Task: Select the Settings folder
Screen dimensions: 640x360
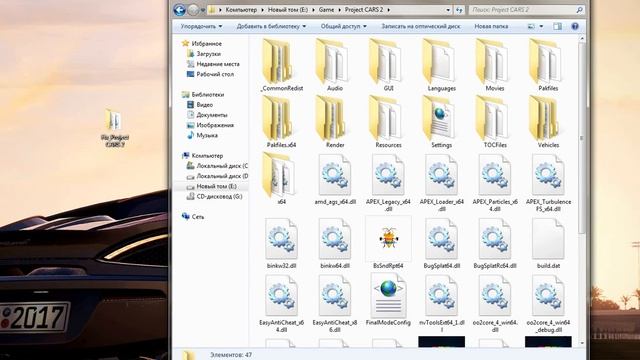Action: pos(442,122)
